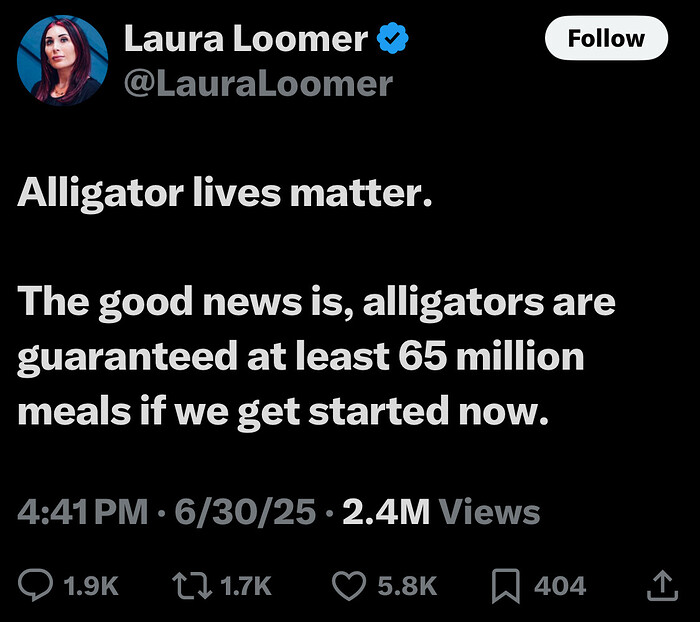The width and height of the screenshot is (700, 622).
Task: Click the @LauraLoomer handle
Action: click(x=258, y=84)
